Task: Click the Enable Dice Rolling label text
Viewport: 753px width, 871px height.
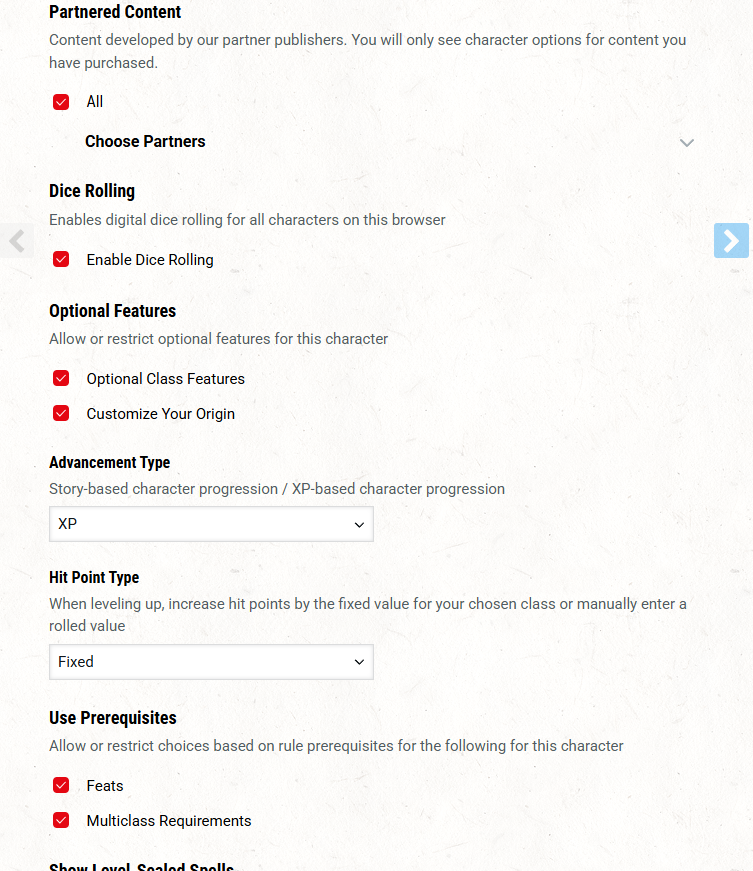Action: coord(150,260)
